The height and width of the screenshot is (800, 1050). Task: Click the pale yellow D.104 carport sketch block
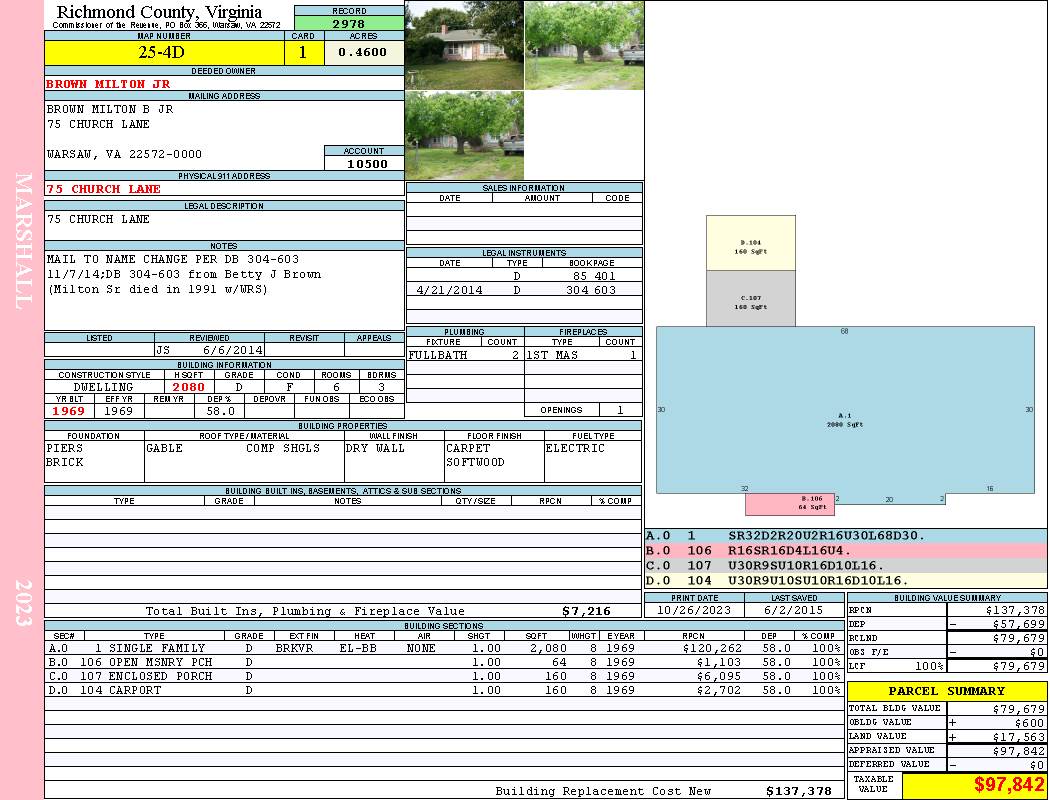[x=751, y=243]
